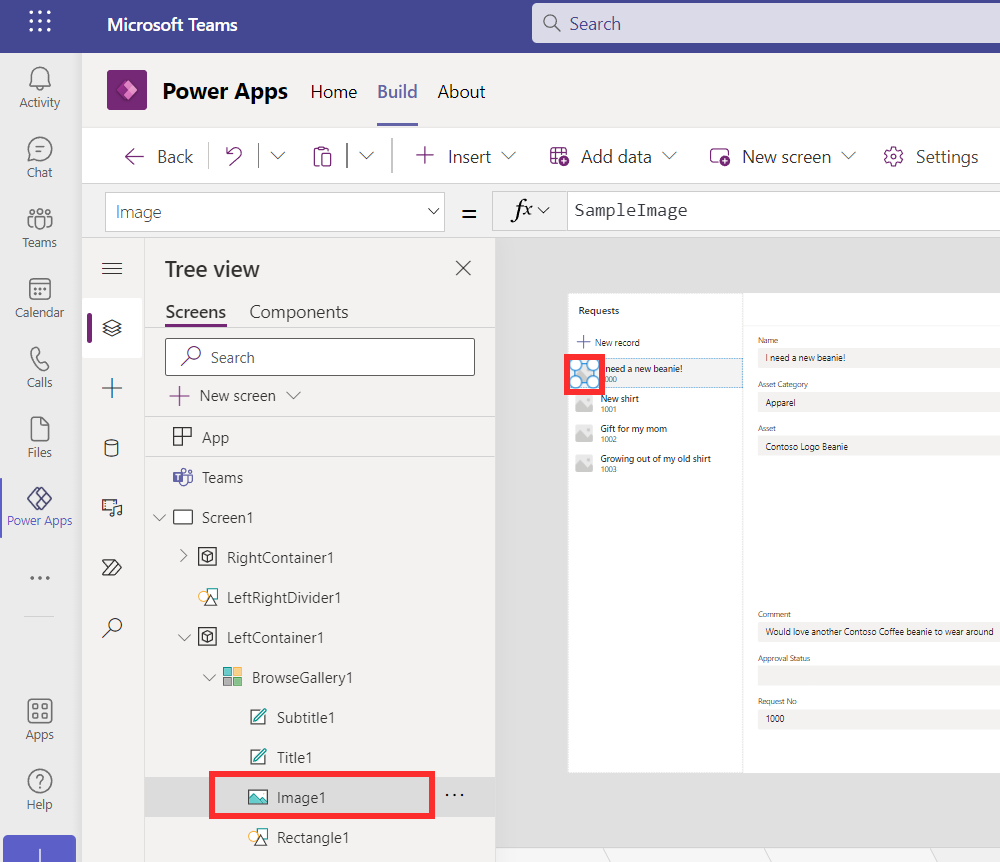Click the New shirt gallery item

656,403
